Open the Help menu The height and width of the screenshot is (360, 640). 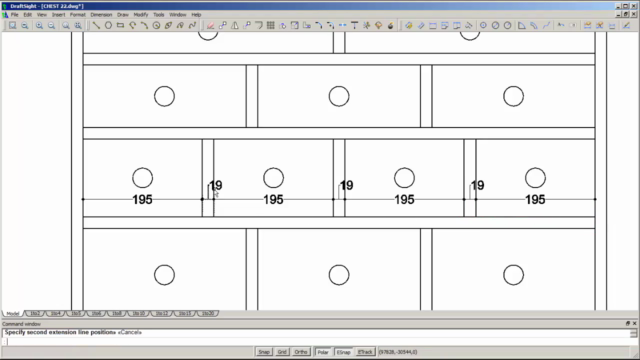pyautogui.click(x=196, y=15)
